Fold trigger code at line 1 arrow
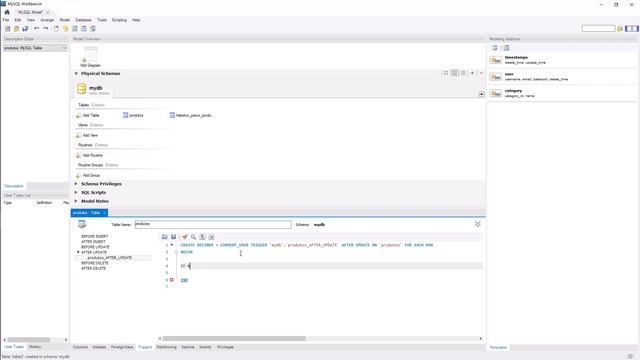Image resolution: width=640 pixels, height=360 pixels. pyautogui.click(x=172, y=245)
